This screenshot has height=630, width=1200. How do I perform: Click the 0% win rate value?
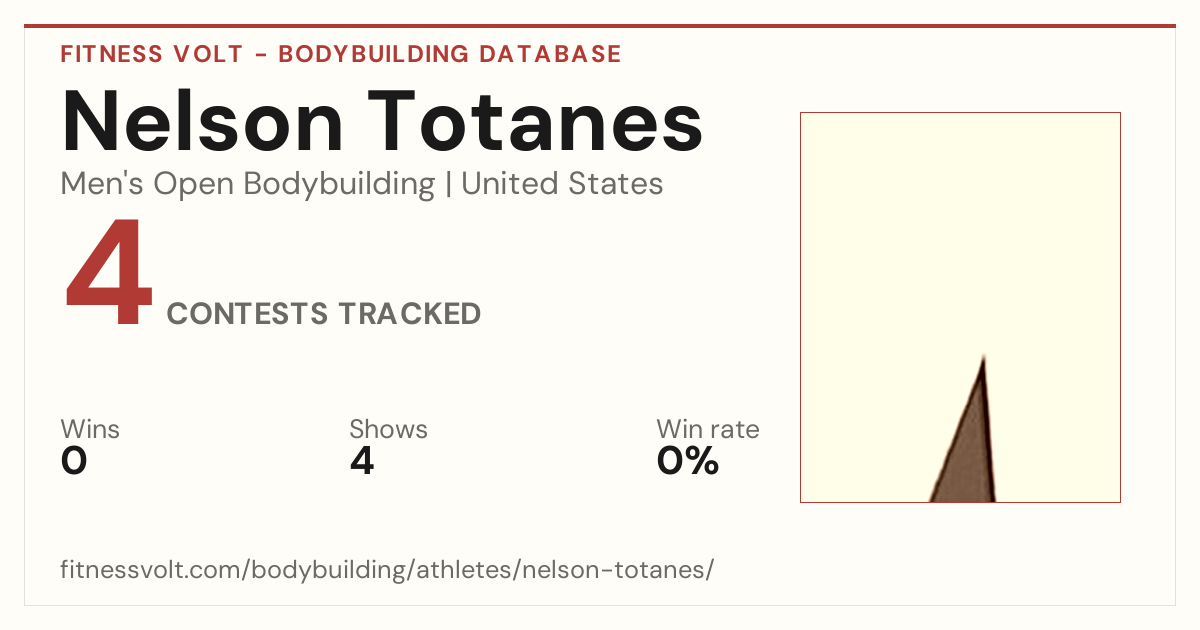688,461
